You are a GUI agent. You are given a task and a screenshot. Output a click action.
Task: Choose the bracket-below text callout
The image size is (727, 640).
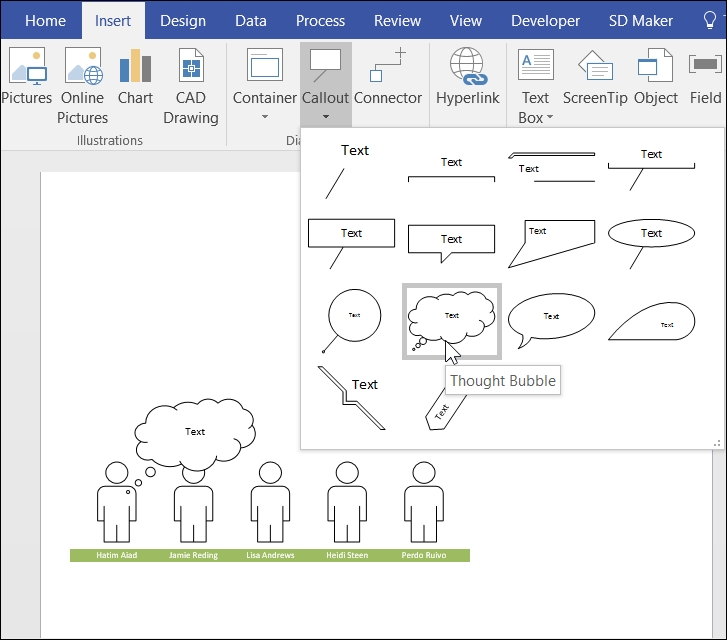451,170
